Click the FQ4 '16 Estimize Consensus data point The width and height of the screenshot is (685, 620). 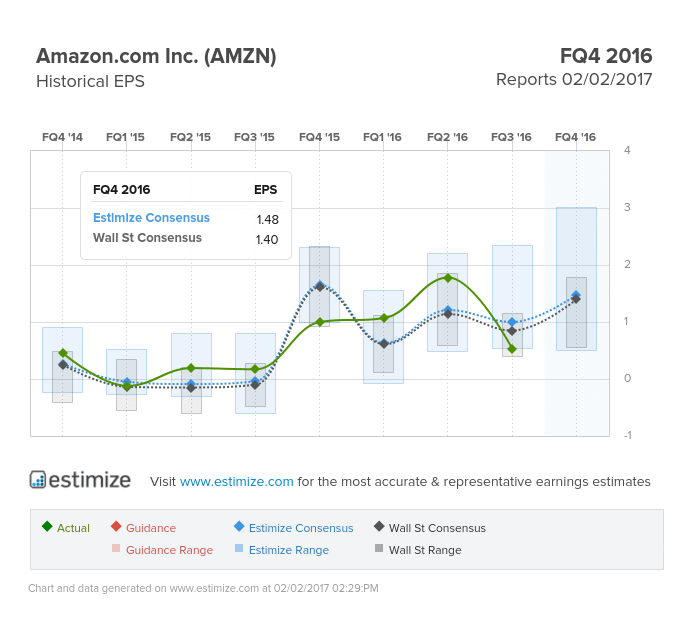[576, 295]
